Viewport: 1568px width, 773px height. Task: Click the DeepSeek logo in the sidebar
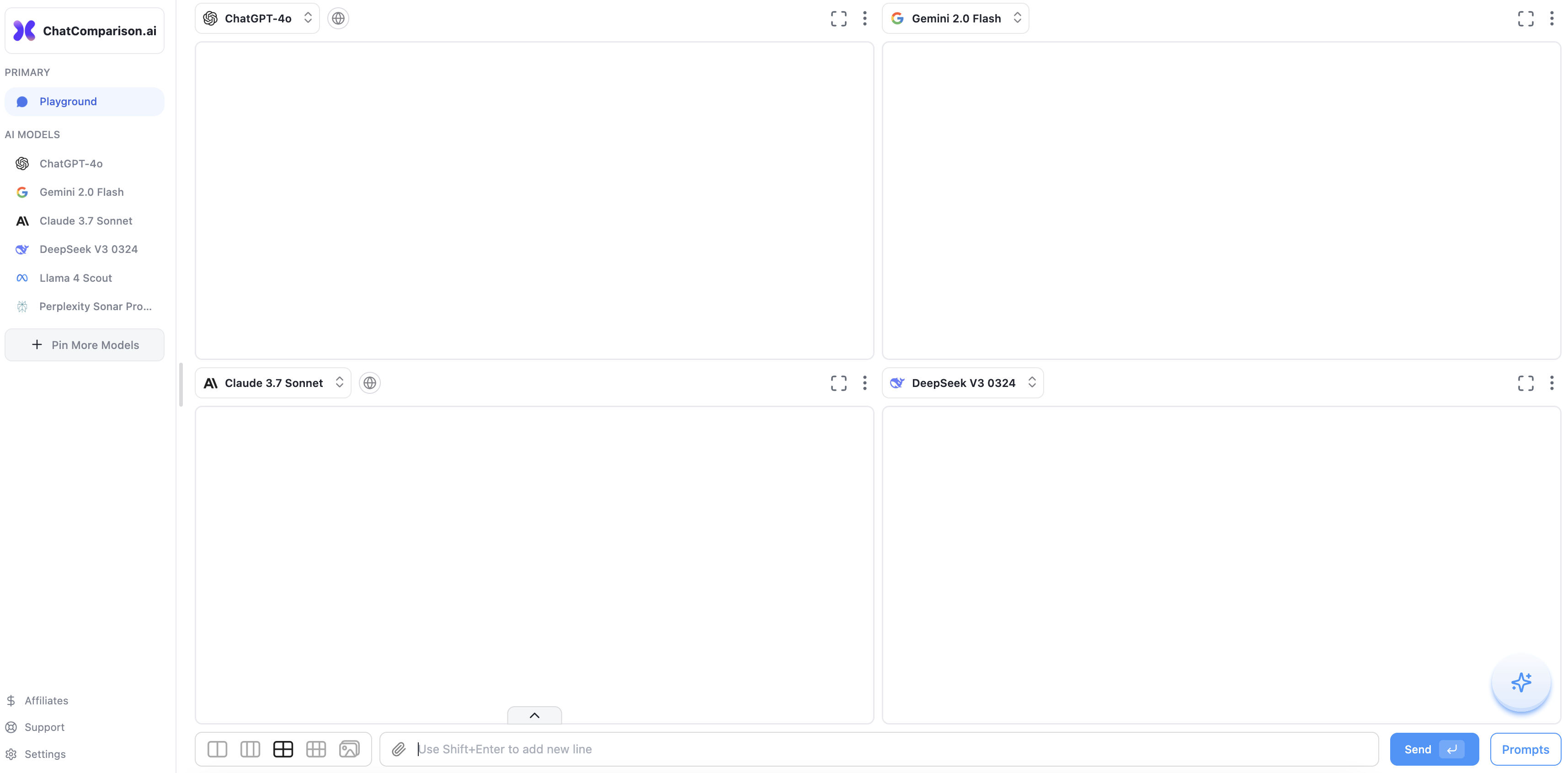(22, 249)
